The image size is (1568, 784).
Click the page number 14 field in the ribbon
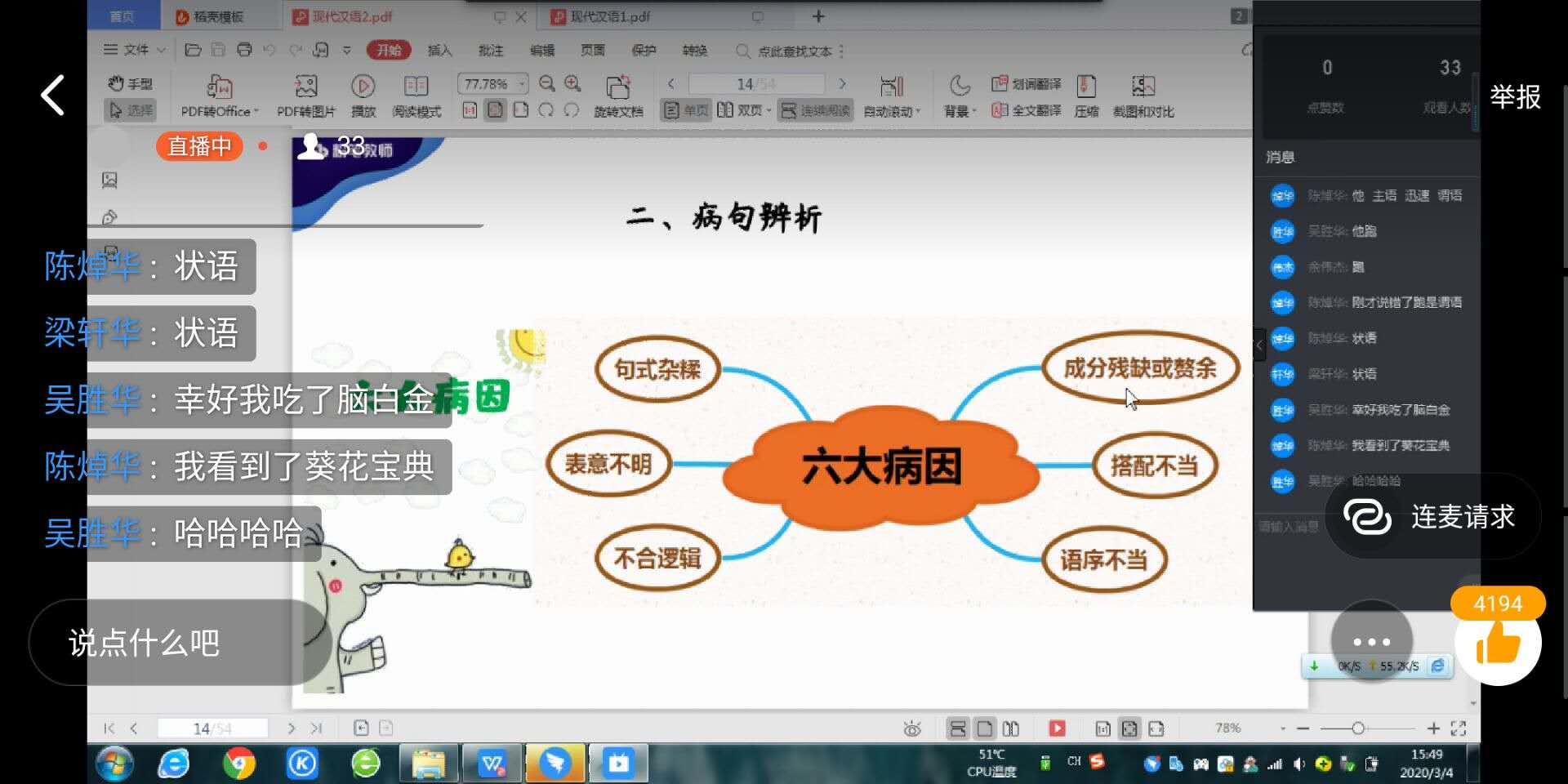(x=756, y=84)
